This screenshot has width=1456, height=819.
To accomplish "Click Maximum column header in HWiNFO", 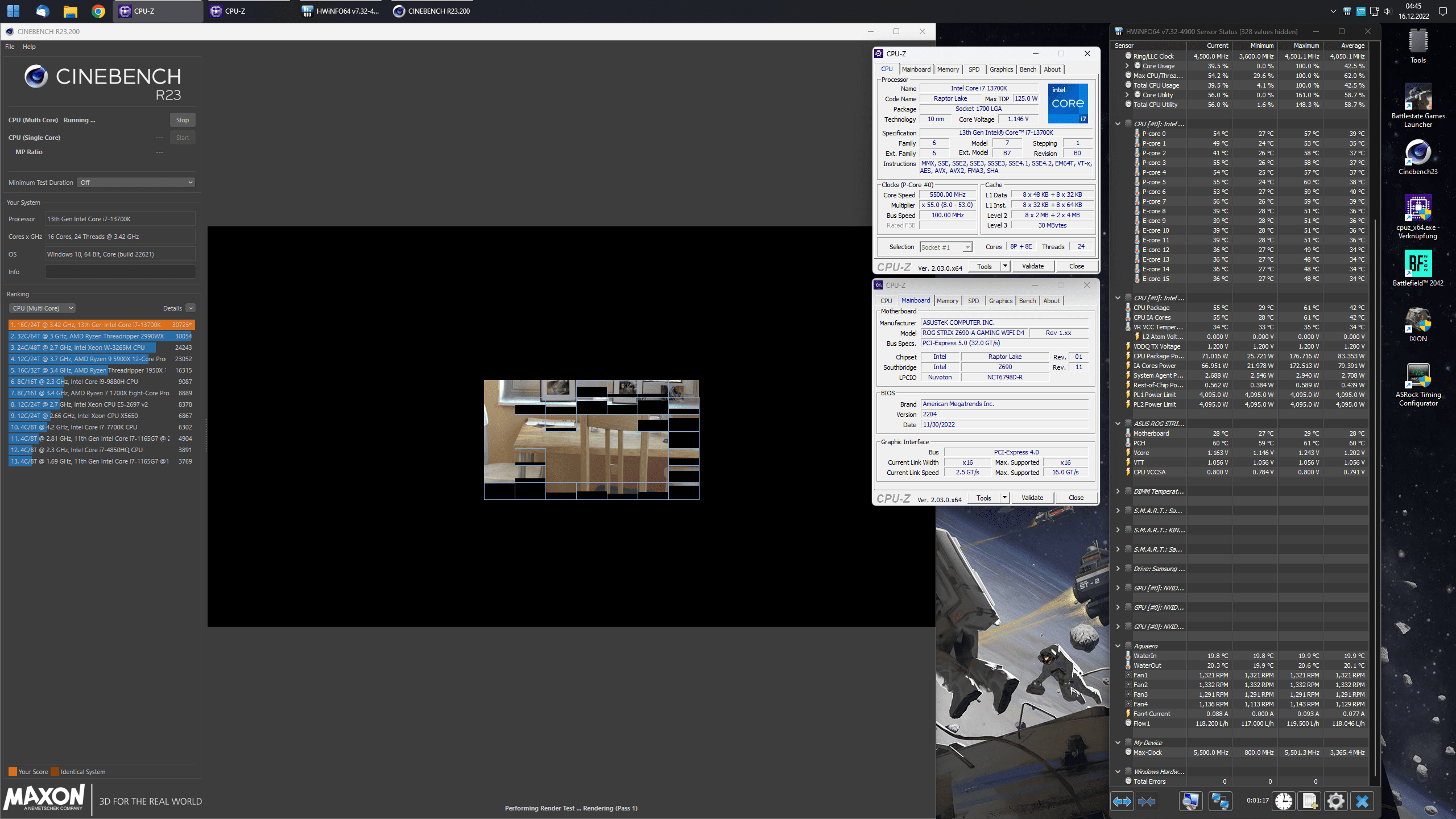I will 1301,45.
